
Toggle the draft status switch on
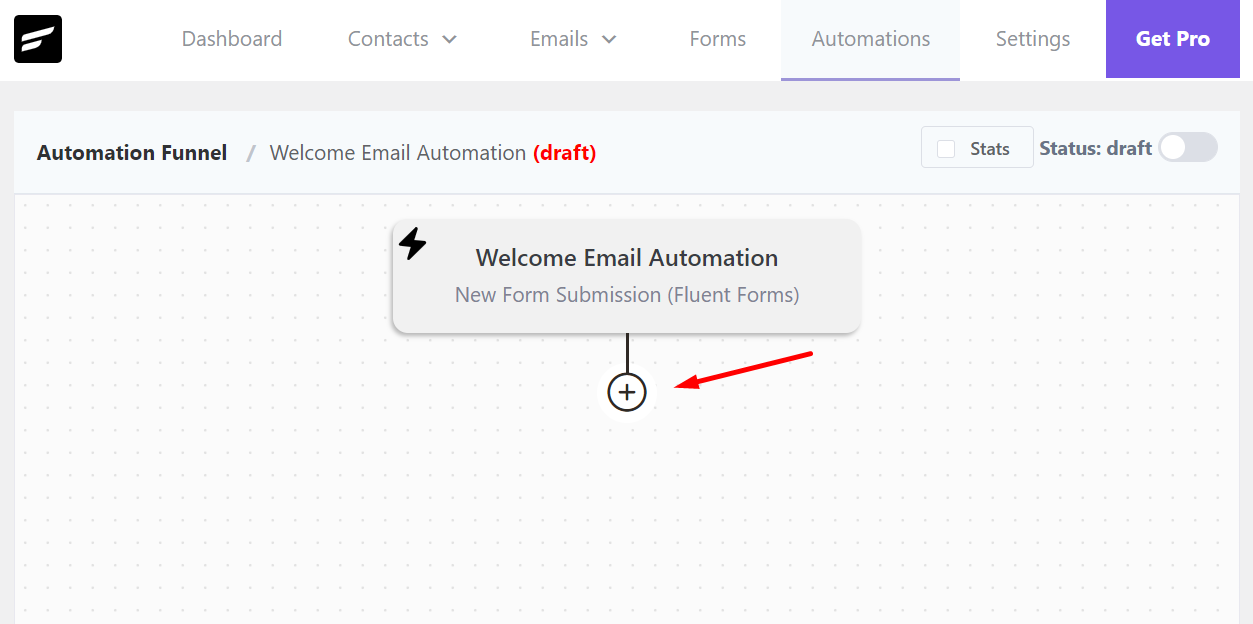[1187, 147]
